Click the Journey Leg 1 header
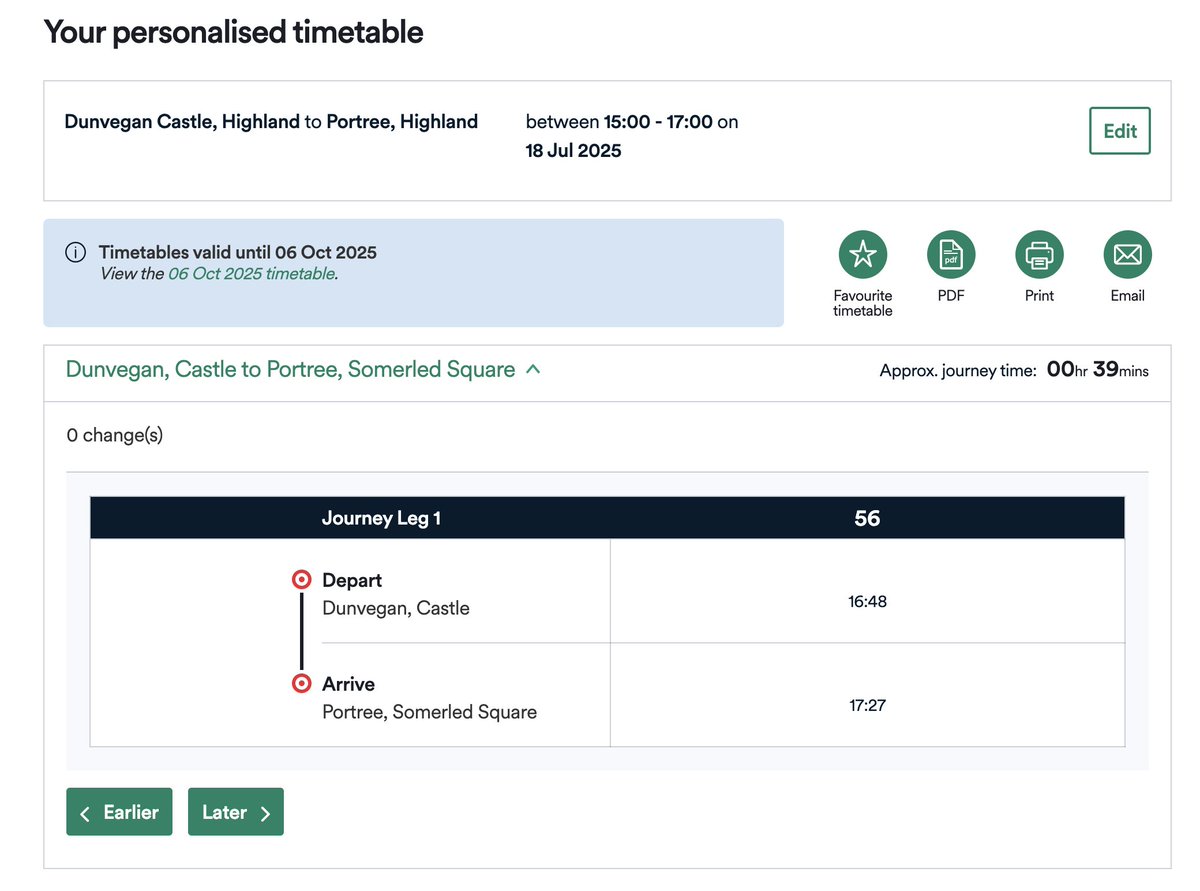The width and height of the screenshot is (1200, 891). tap(381, 518)
